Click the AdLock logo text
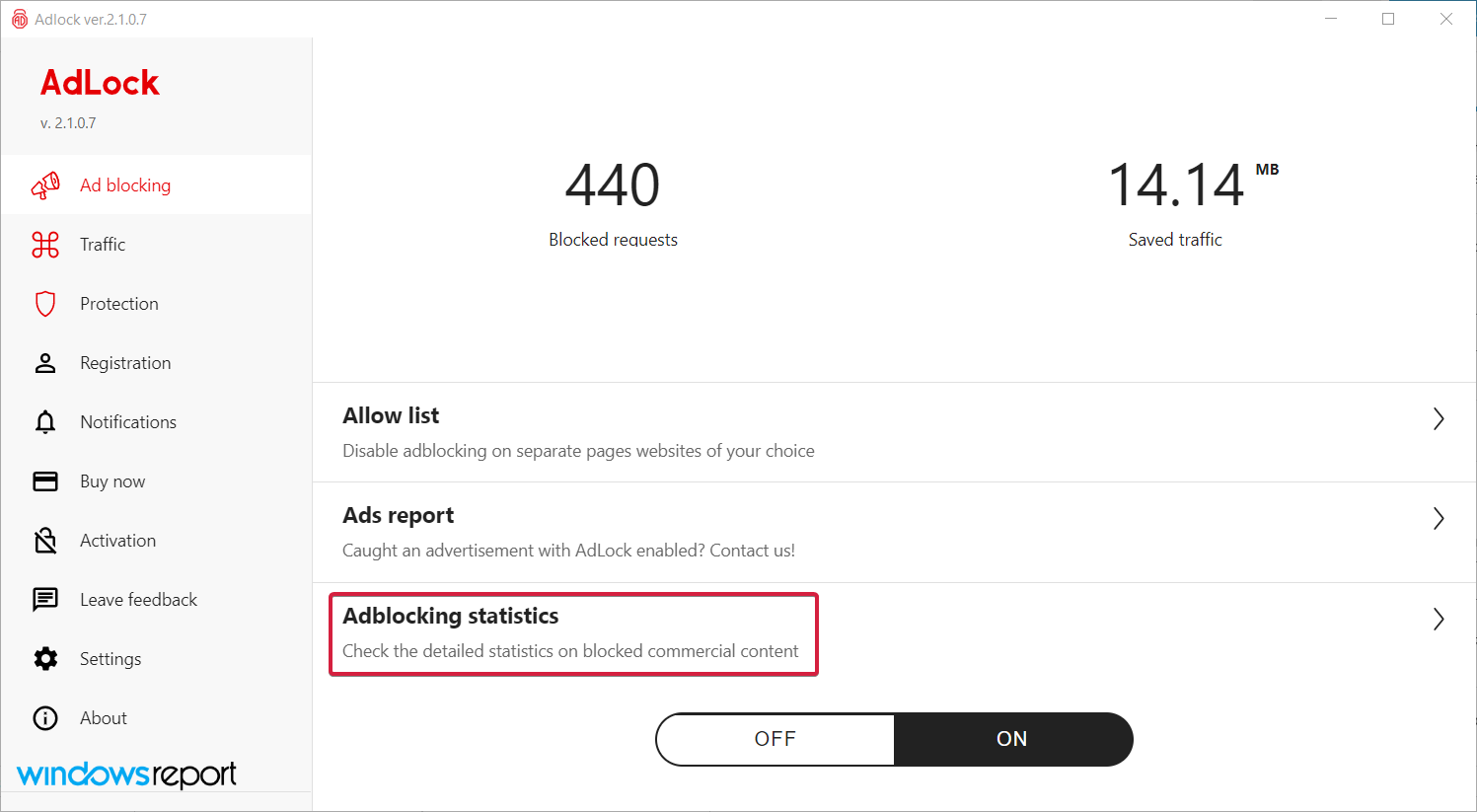 click(100, 83)
